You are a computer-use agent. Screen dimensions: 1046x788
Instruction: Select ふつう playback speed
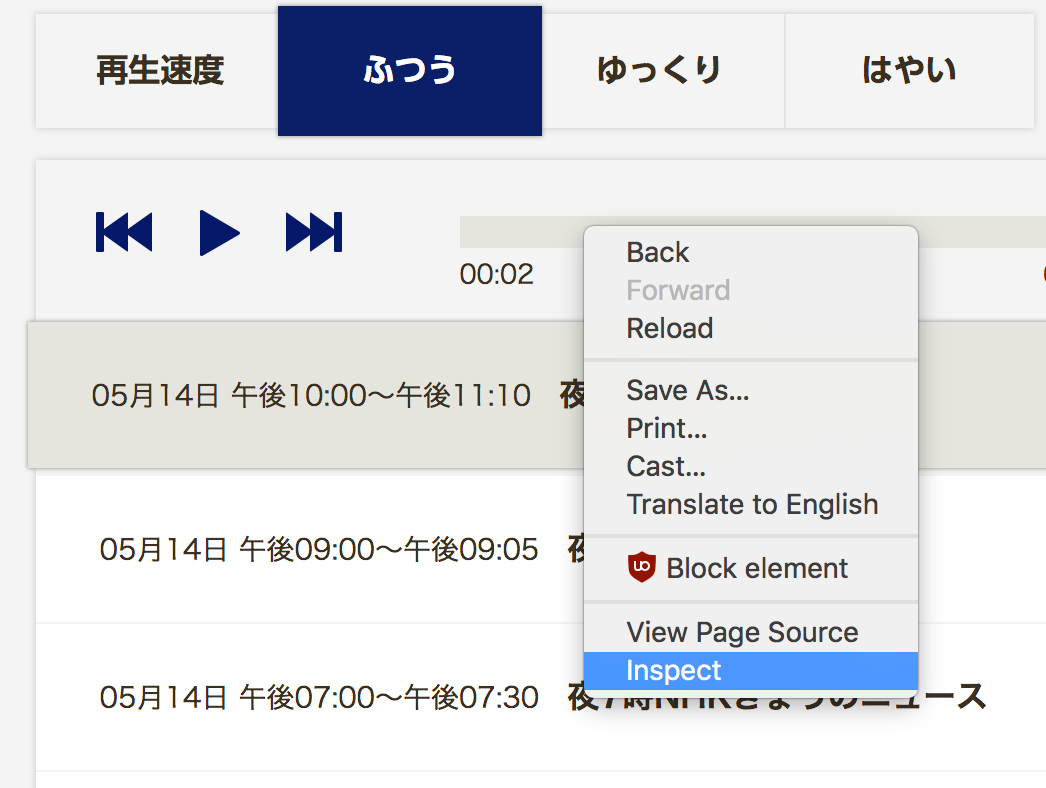410,71
